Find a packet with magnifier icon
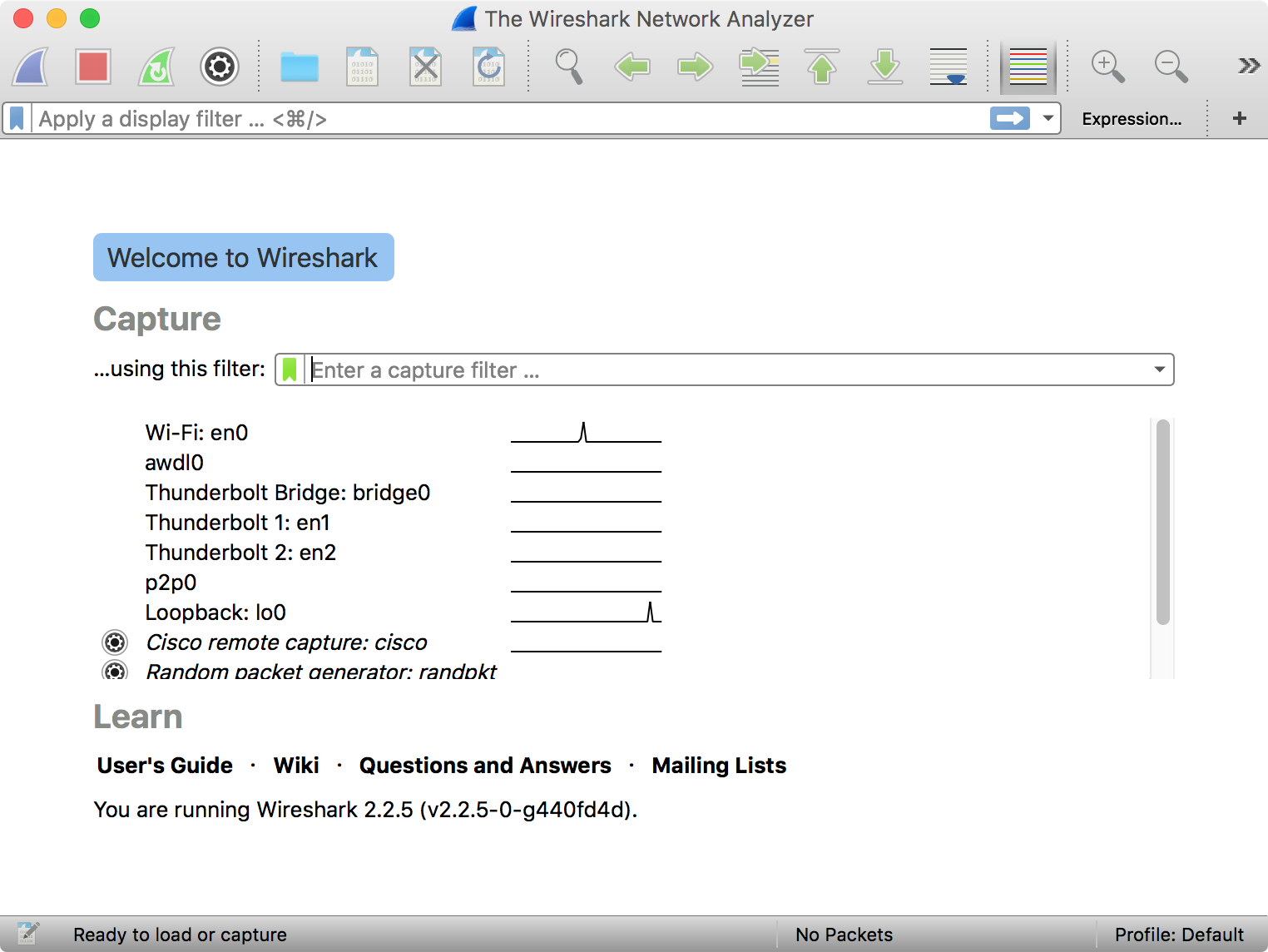The image size is (1268, 952). (569, 67)
